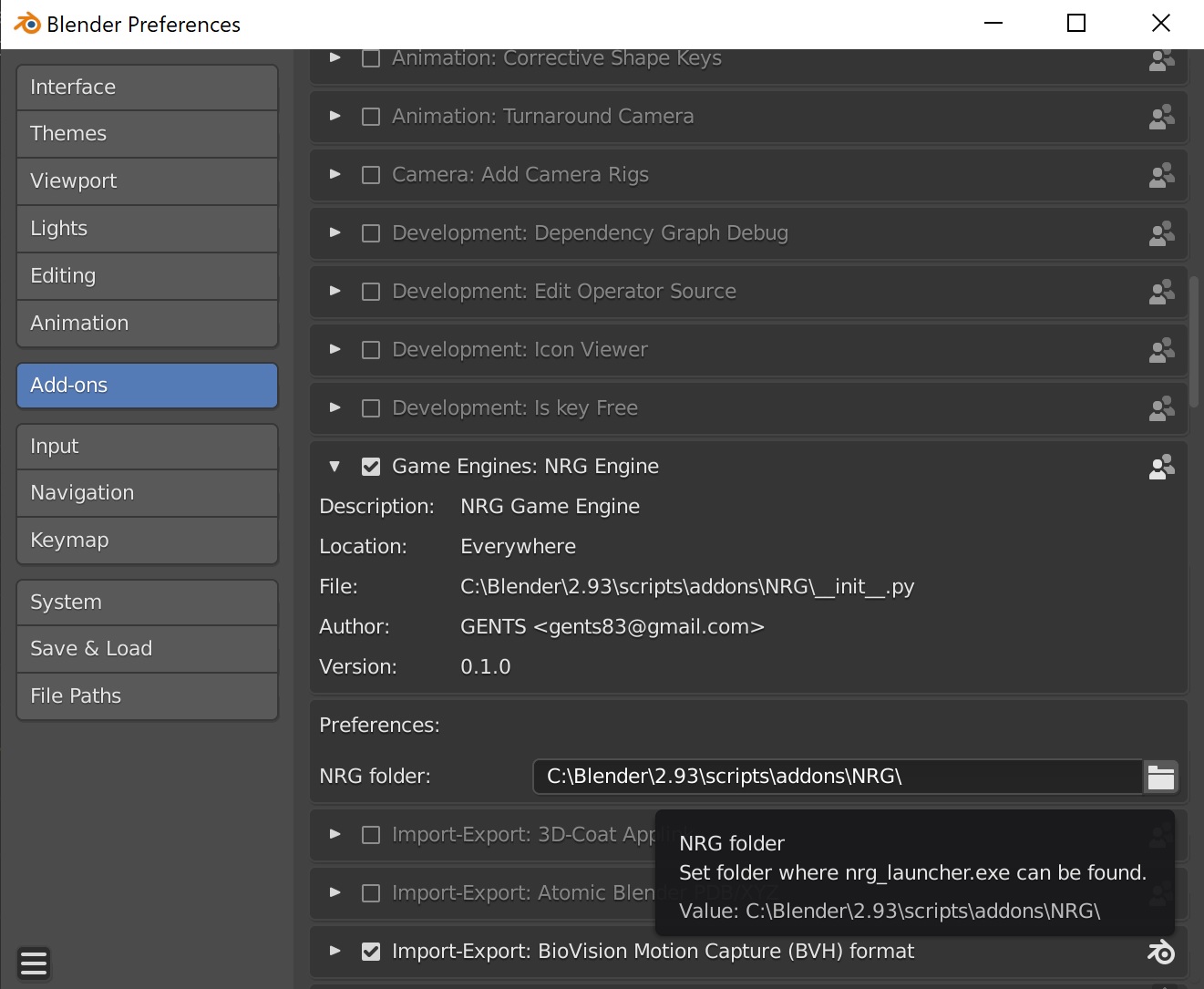Screen dimensions: 1204x989
Task: Expand Add Camera Rigs add-on details
Action: (334, 174)
